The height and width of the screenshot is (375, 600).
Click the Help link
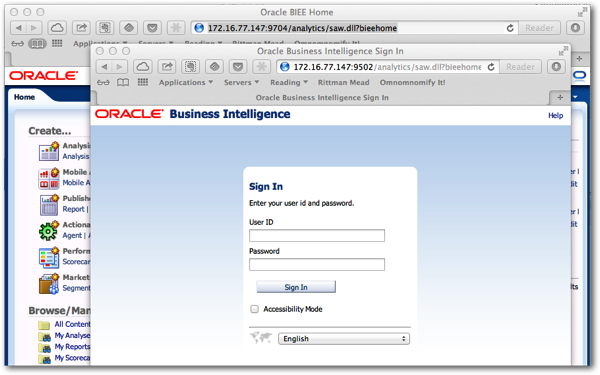555,116
